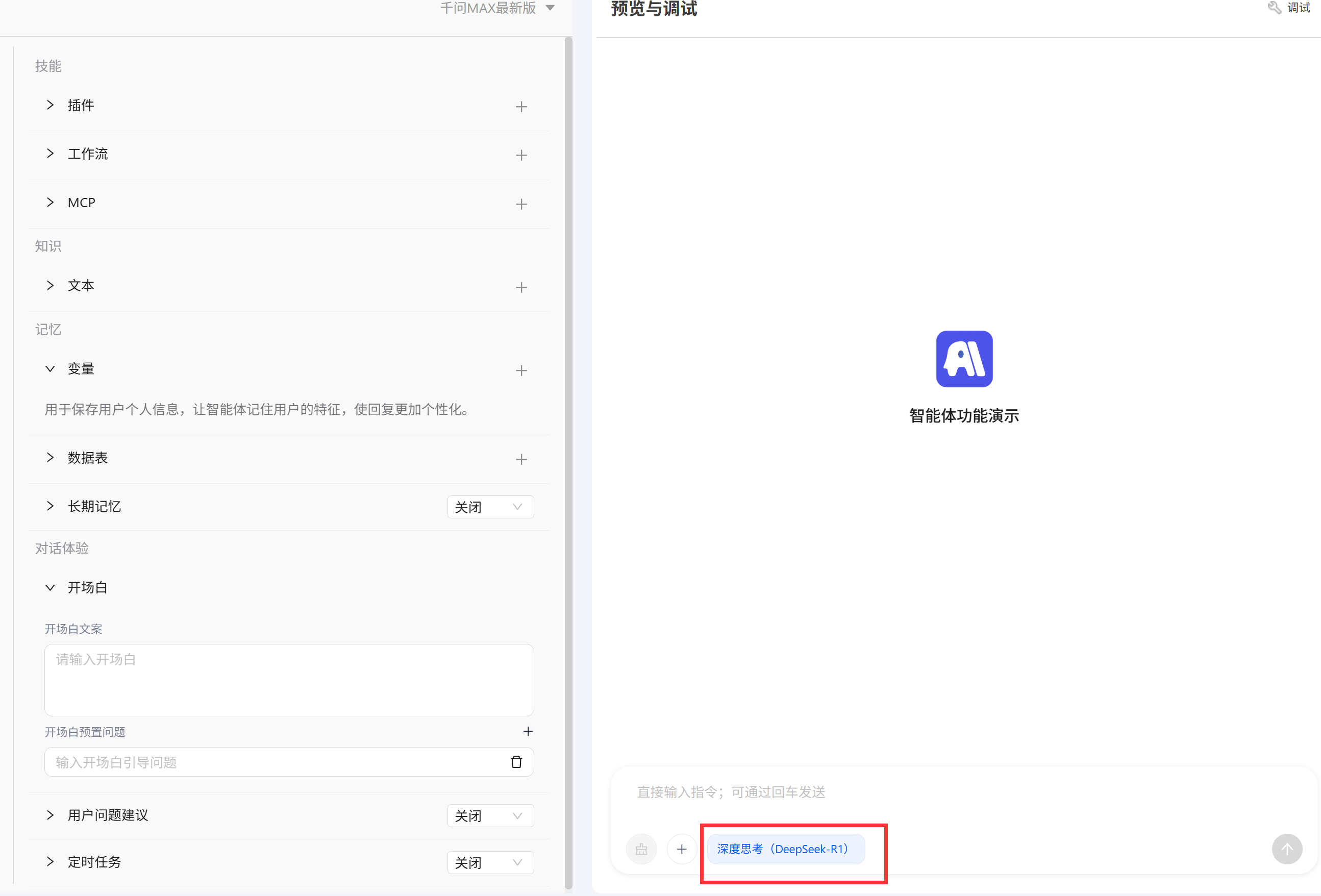Click the send arrow button in chat

tap(1286, 849)
